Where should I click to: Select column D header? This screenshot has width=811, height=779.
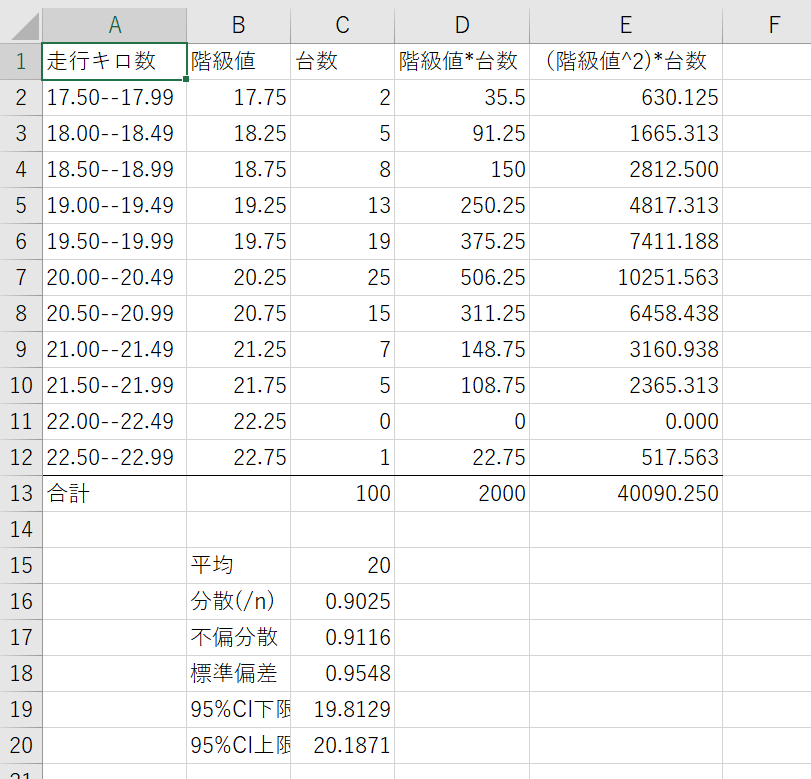click(462, 25)
